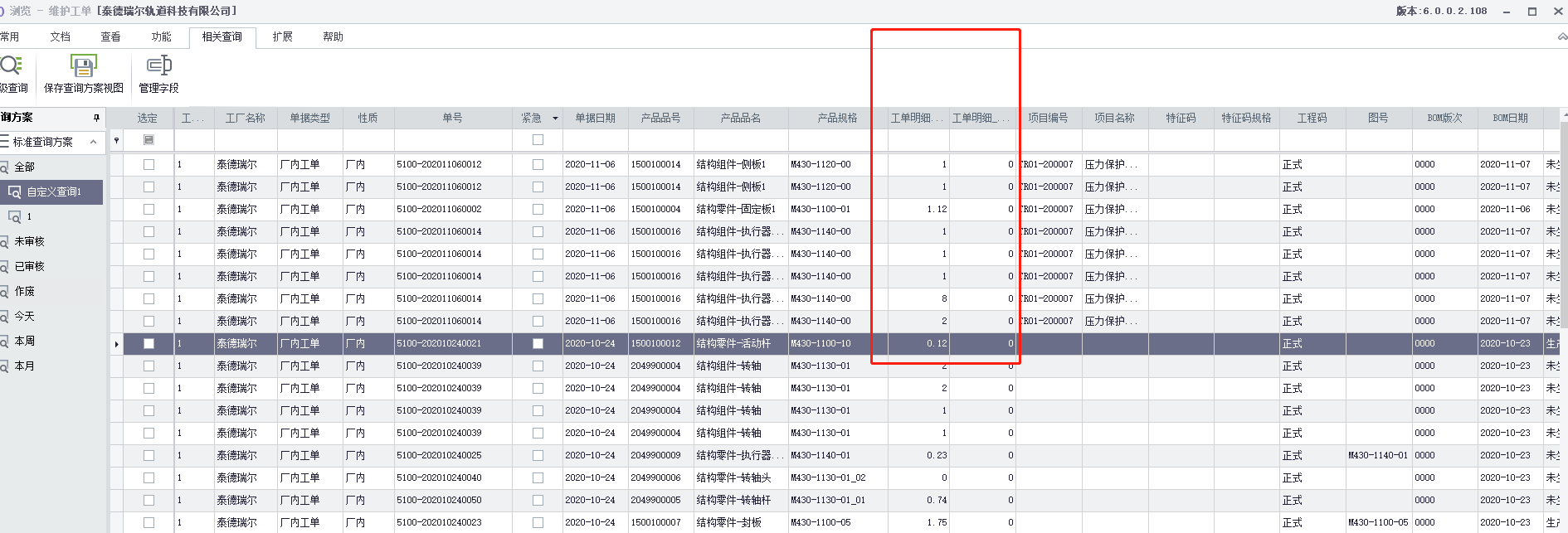Image resolution: width=1568 pixels, height=533 pixels.
Task: Switch to the 查看 ribbon tab
Action: tap(110, 36)
